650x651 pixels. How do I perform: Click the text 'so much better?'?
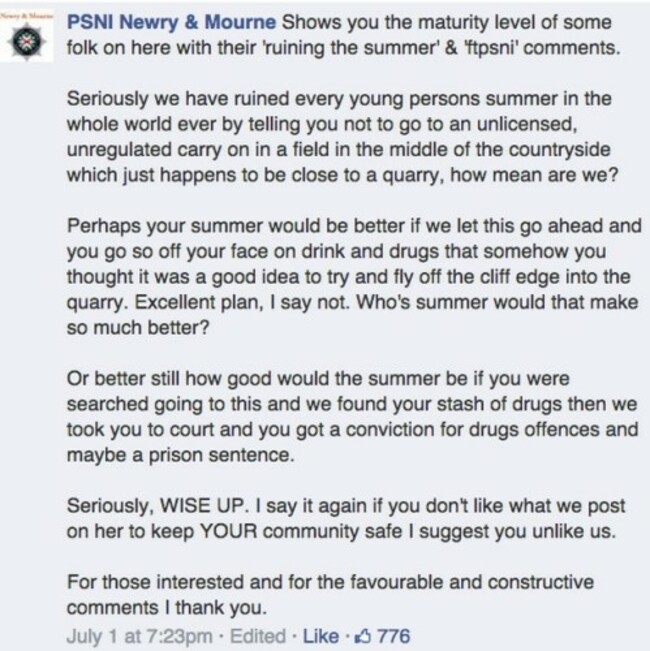[x=138, y=328]
